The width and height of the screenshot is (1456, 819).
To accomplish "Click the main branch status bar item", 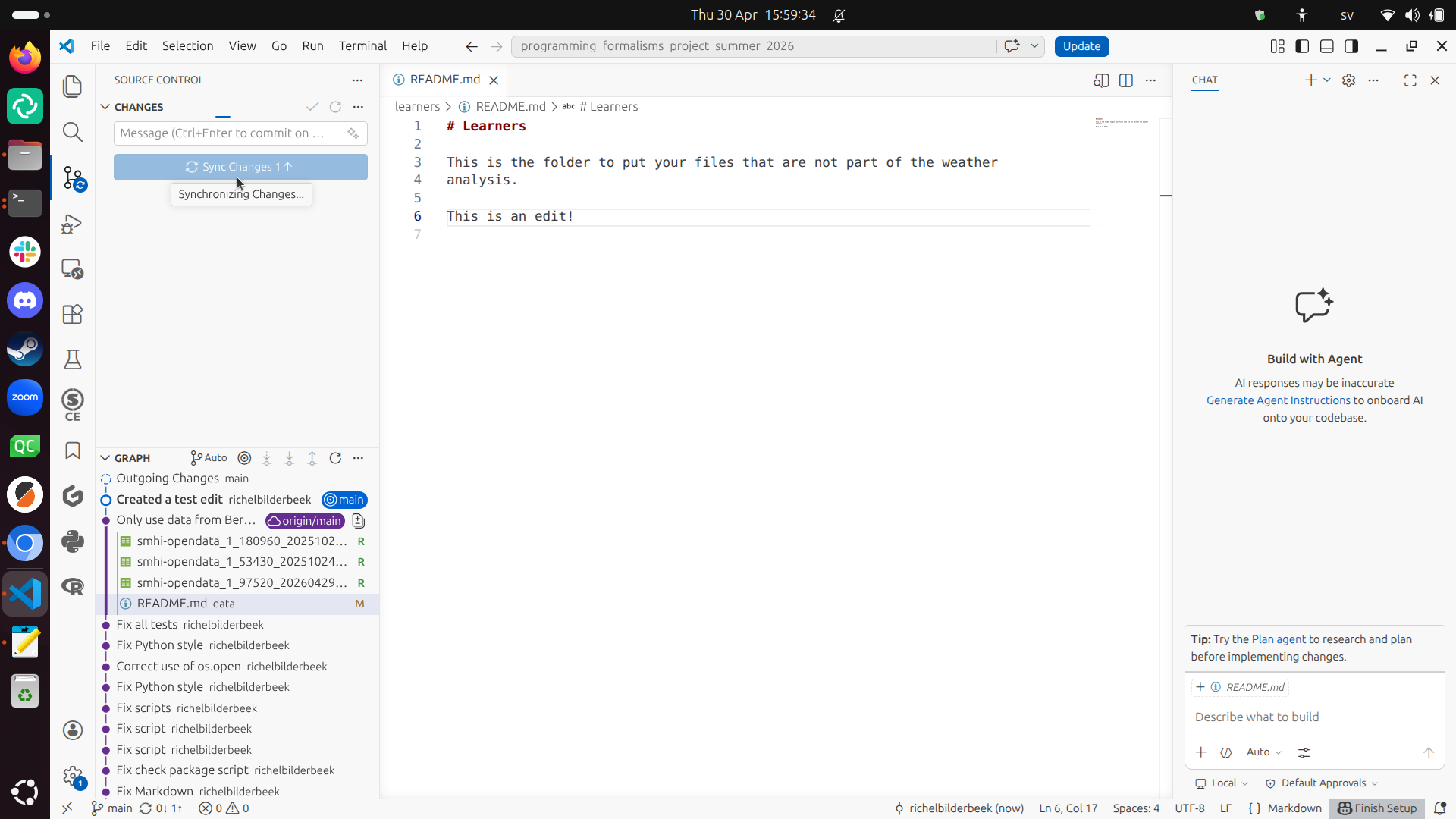I will coord(111,808).
